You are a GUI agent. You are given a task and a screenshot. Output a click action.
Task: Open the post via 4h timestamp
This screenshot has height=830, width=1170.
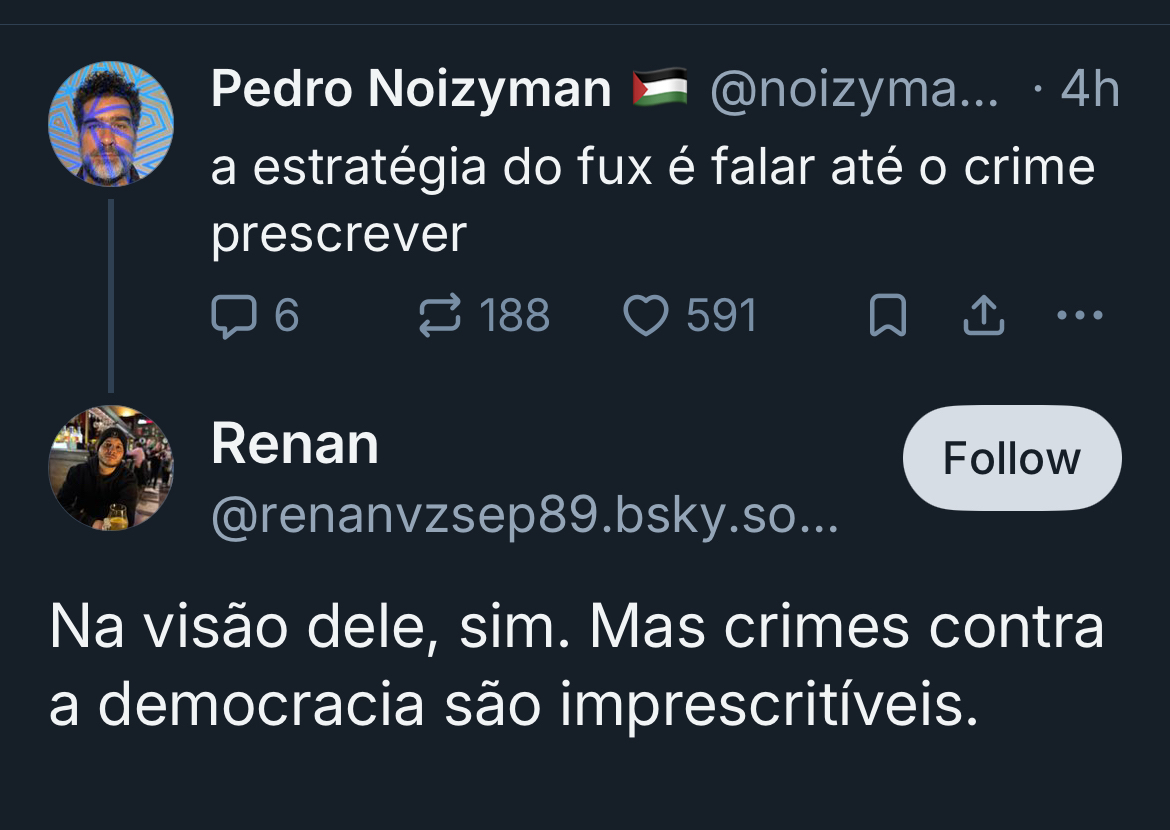click(x=1089, y=90)
